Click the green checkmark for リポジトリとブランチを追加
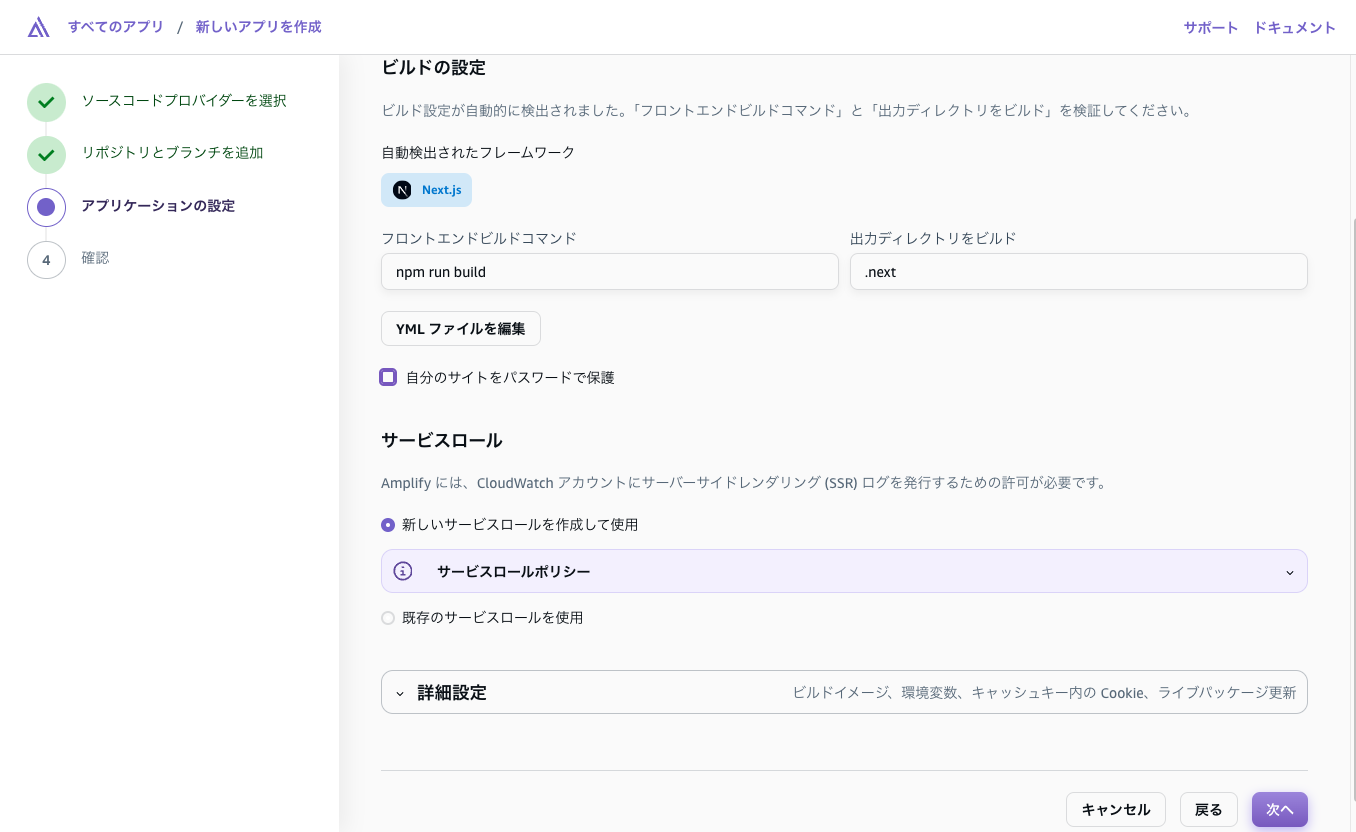The width and height of the screenshot is (1356, 832). coord(46,154)
